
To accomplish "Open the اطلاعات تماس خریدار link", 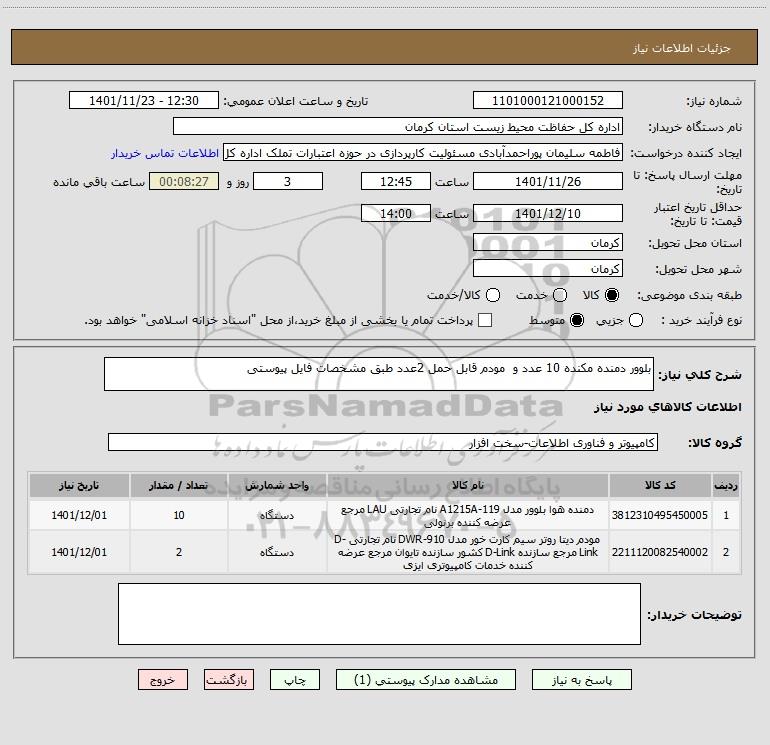I will click(165, 153).
